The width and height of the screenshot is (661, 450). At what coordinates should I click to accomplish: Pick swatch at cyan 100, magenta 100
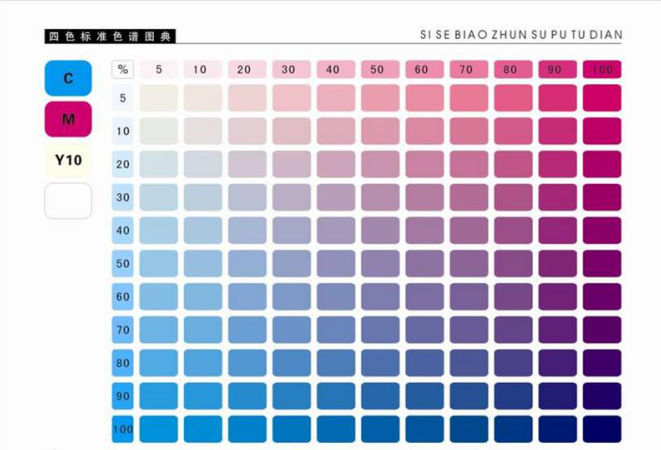[x=602, y=429]
